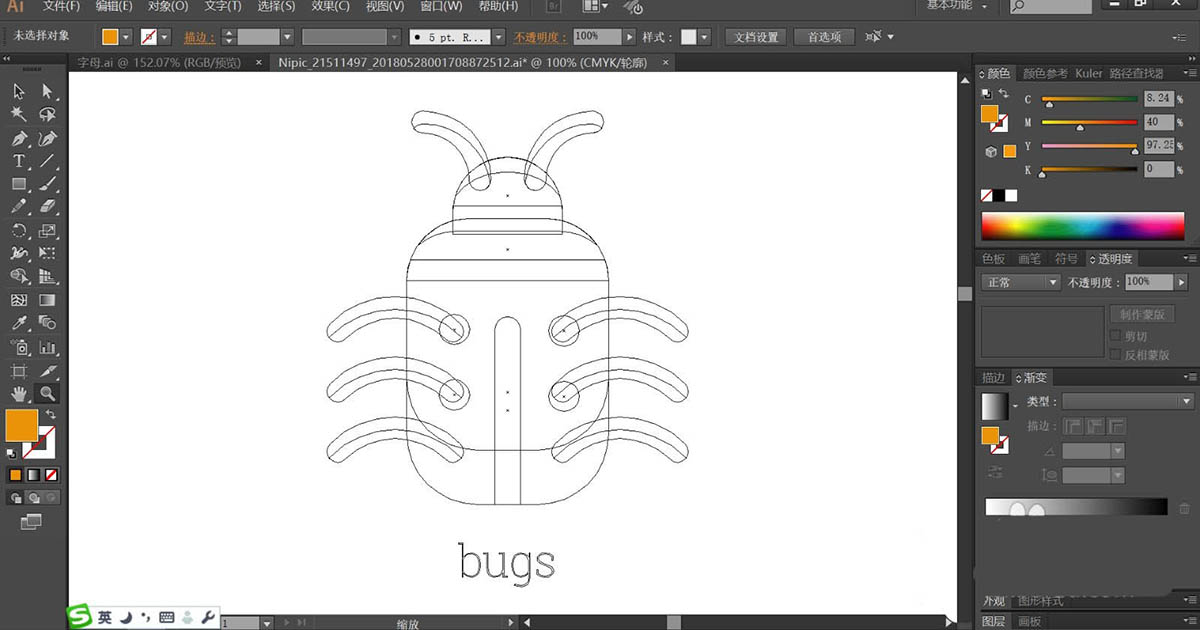Select the Rectangle tool
This screenshot has height=630, width=1200.
click(x=19, y=184)
